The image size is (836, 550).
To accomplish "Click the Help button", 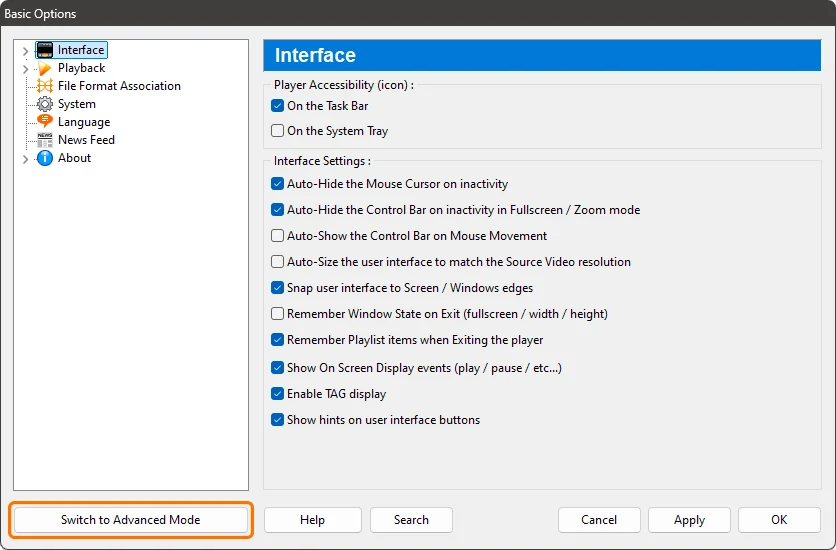I will click(x=312, y=520).
